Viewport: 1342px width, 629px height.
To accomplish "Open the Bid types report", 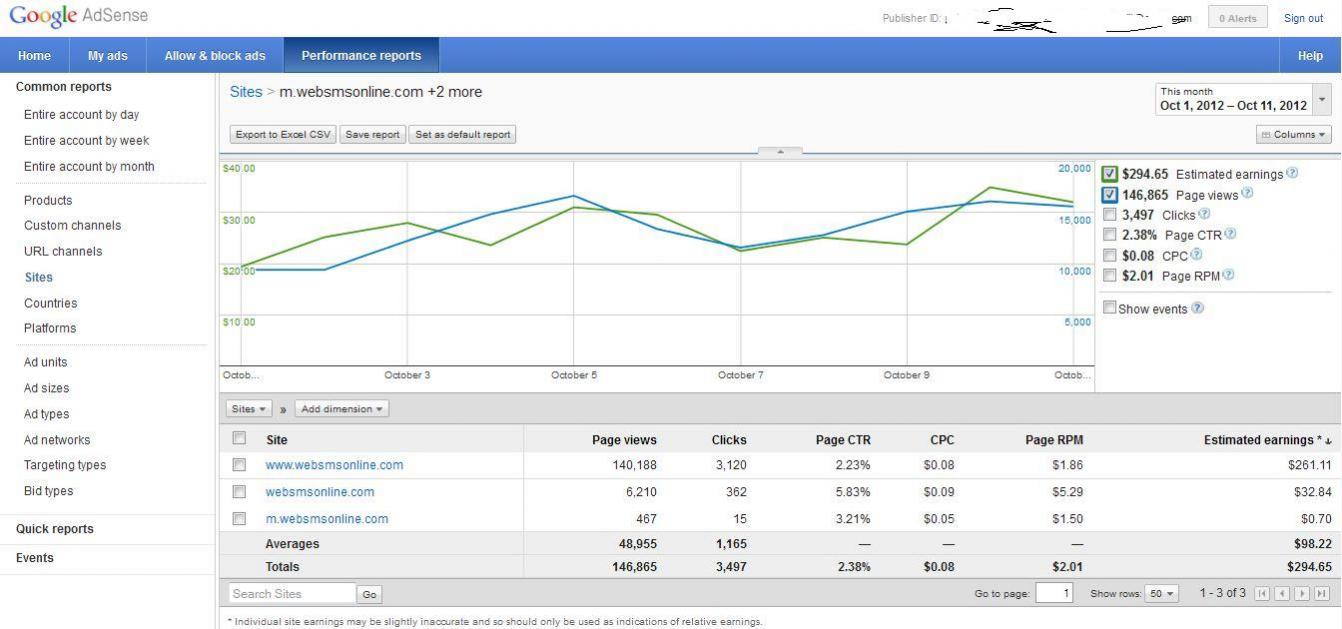I will point(48,491).
